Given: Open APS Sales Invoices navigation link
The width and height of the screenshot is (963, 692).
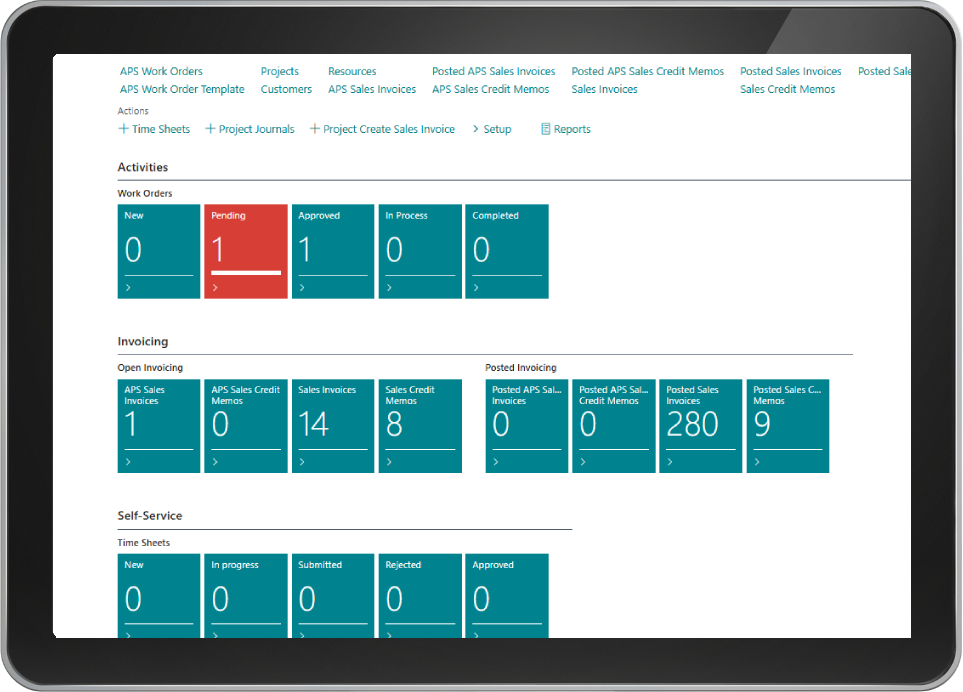Looking at the screenshot, I should tap(372, 89).
